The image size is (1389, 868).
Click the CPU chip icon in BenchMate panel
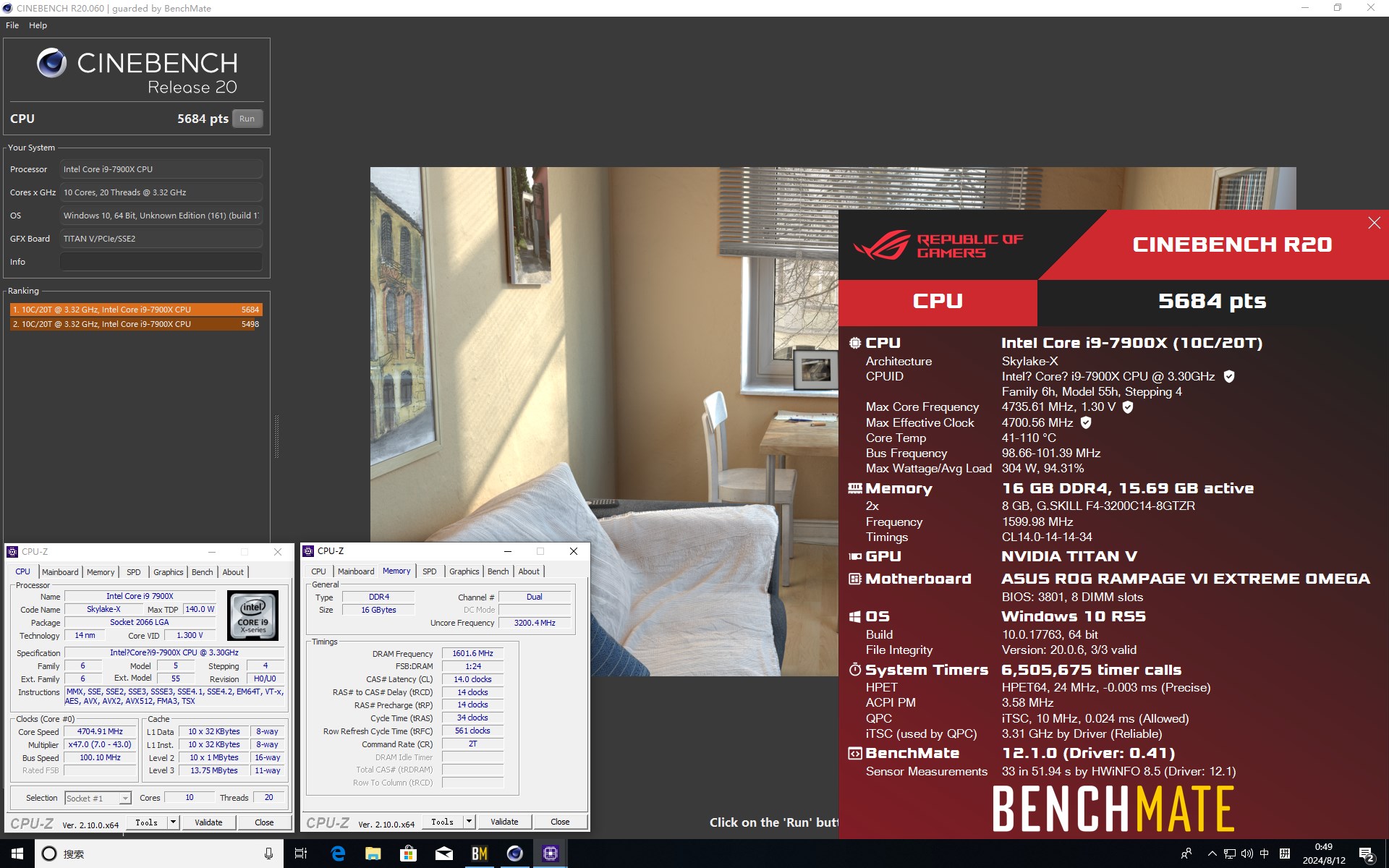[855, 343]
